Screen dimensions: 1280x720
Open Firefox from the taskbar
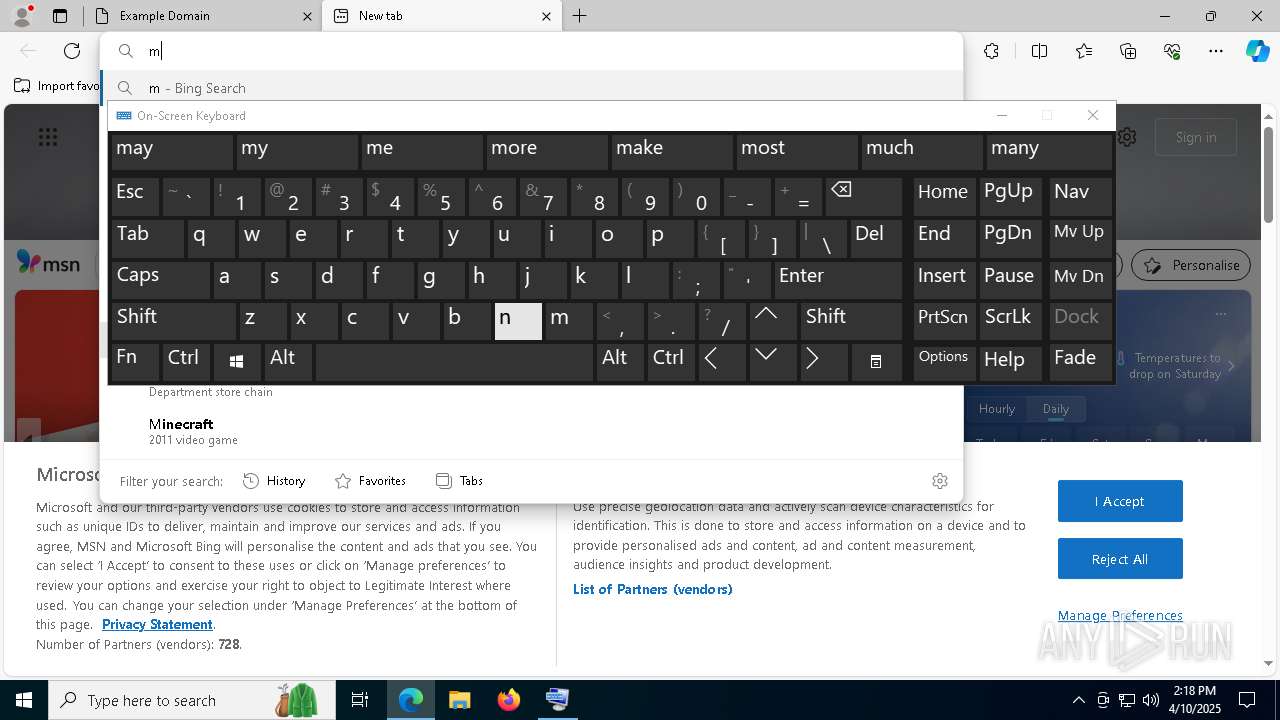point(509,700)
